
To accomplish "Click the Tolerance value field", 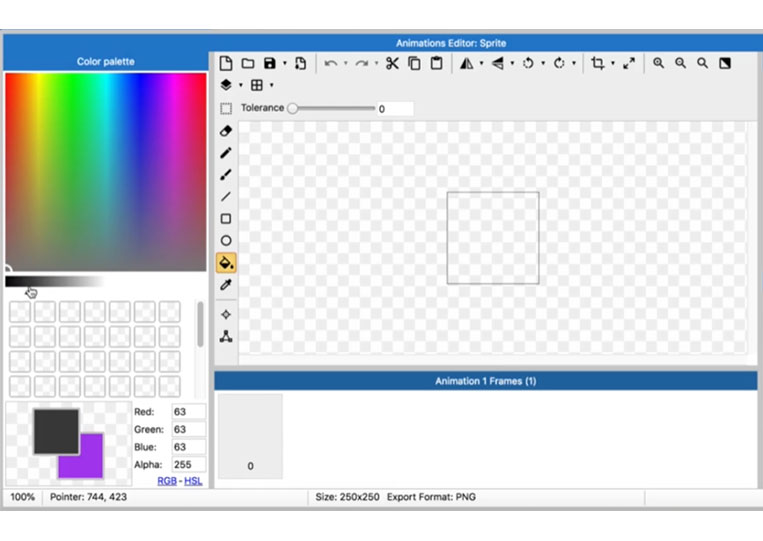I will 395,108.
